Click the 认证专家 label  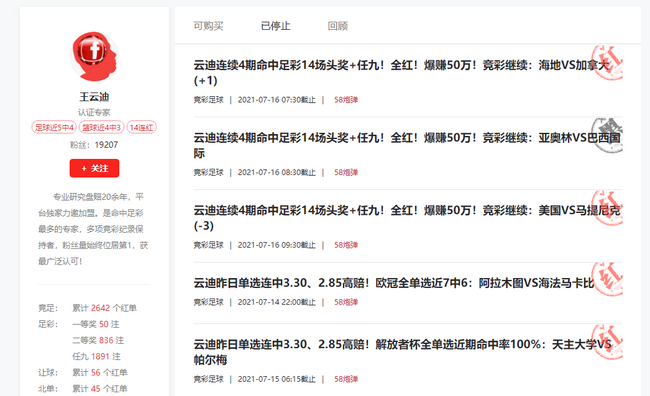click(94, 112)
